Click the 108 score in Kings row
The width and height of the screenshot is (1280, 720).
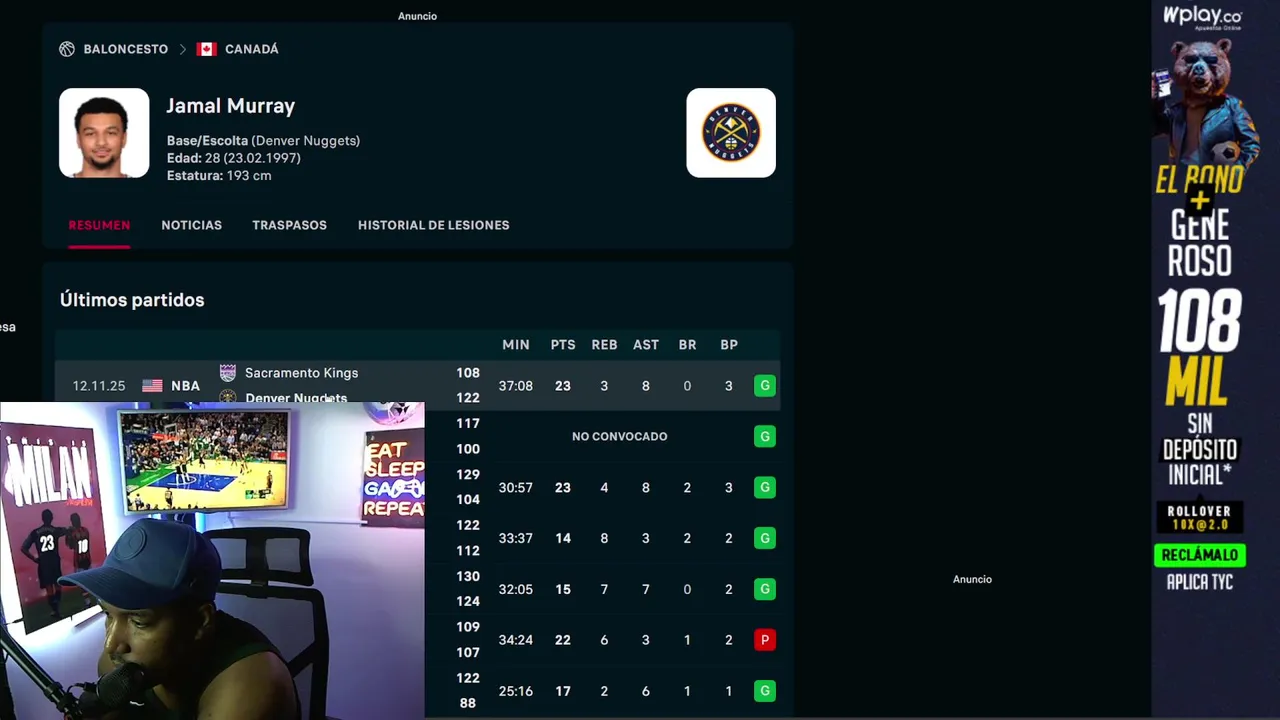tap(468, 373)
